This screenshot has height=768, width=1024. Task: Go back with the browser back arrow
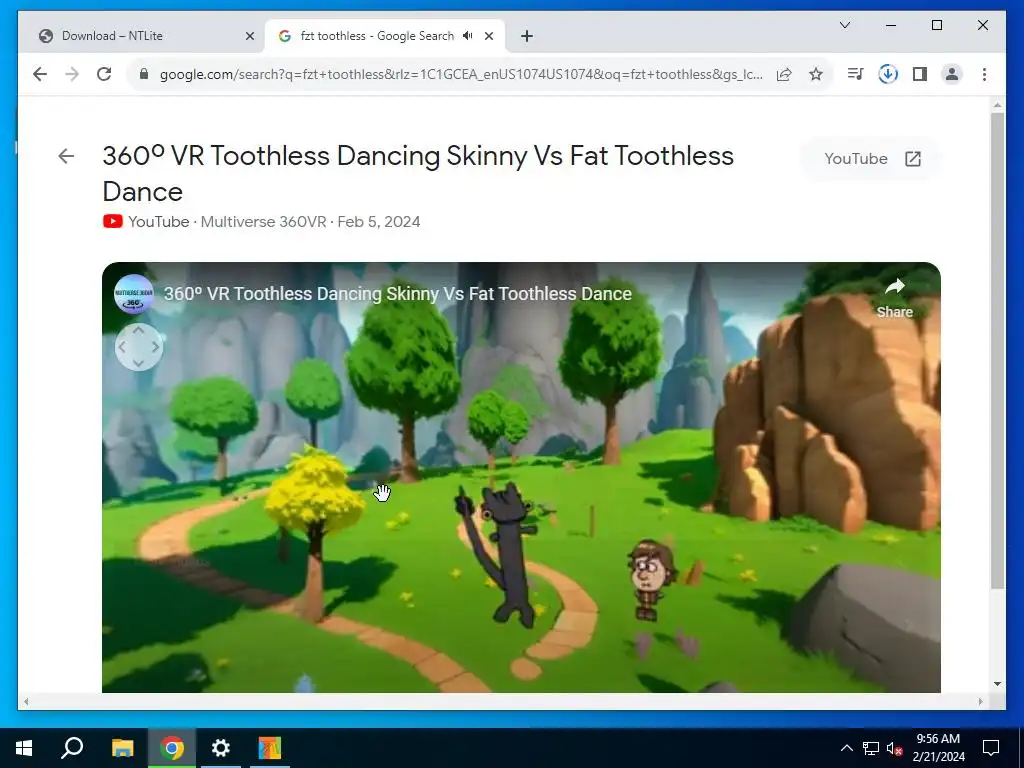coord(40,74)
